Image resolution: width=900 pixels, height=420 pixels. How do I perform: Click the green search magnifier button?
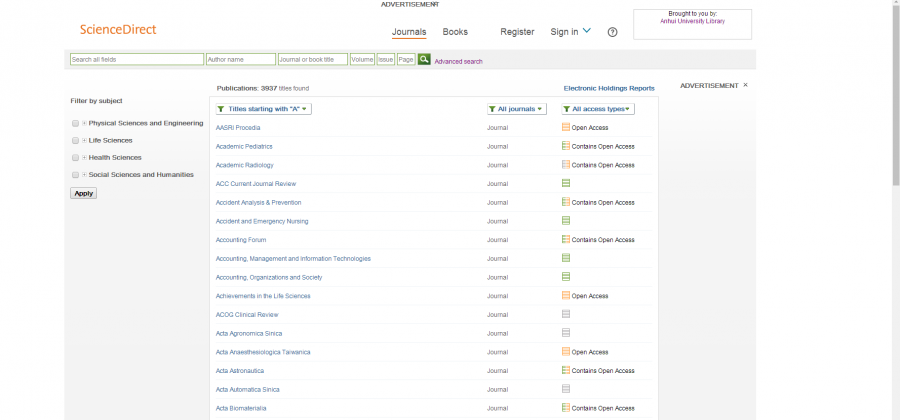coord(424,59)
